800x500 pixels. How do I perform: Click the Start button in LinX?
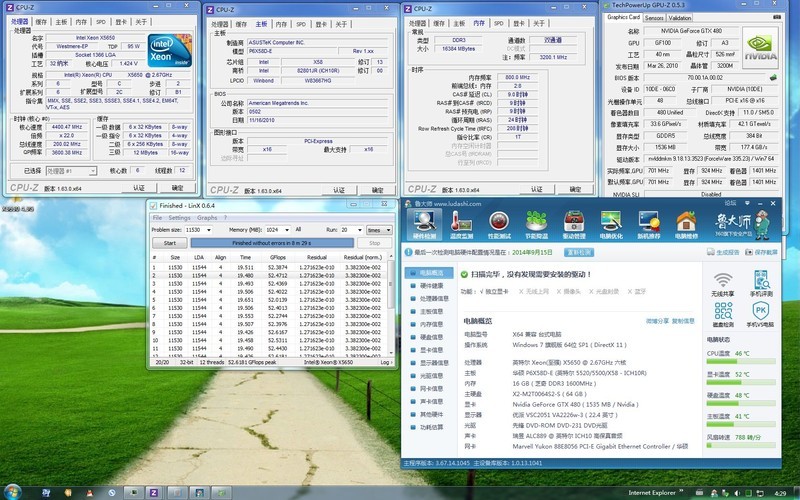click(170, 243)
